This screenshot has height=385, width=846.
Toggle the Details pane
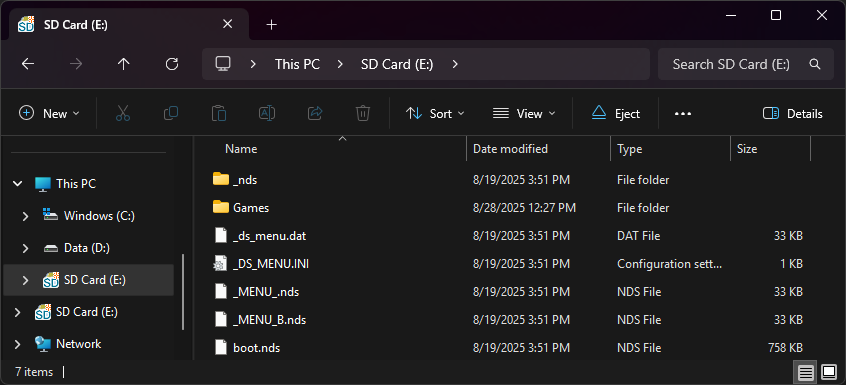[x=793, y=114]
